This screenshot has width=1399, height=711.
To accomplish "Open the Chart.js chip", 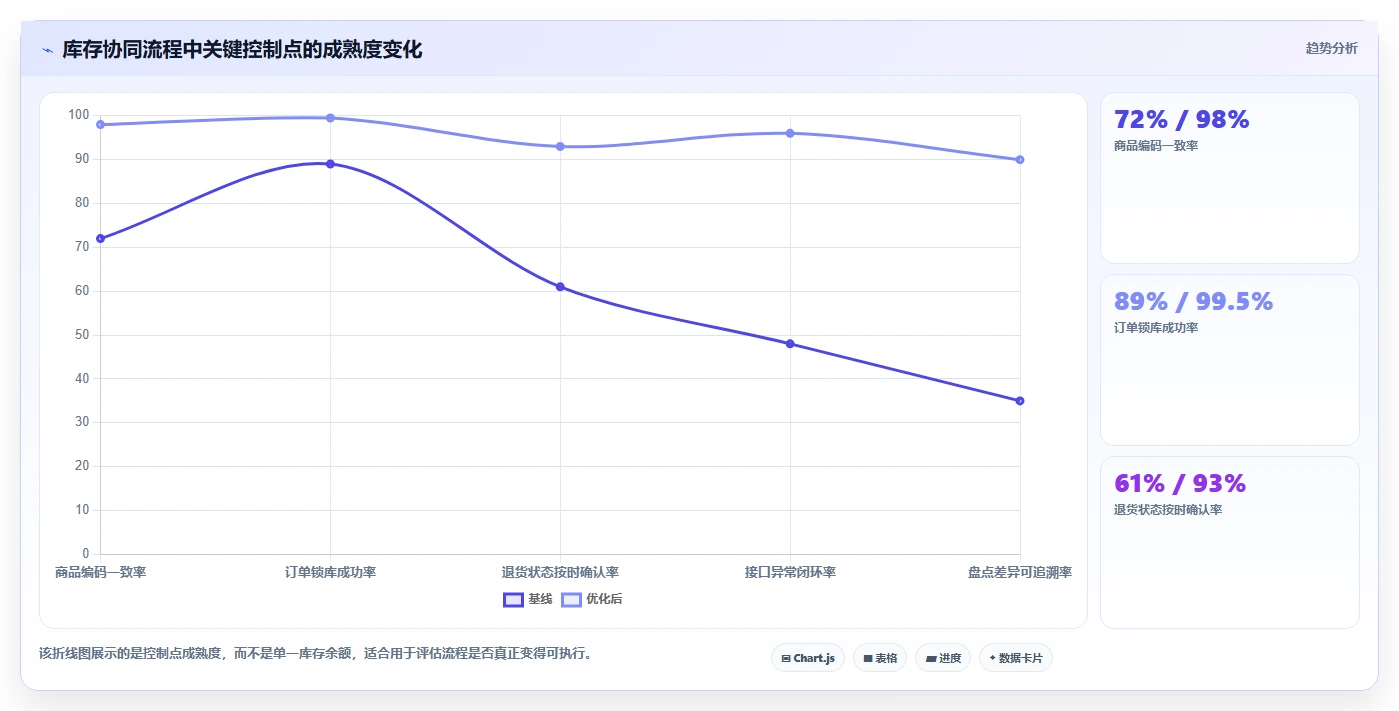I will click(808, 658).
